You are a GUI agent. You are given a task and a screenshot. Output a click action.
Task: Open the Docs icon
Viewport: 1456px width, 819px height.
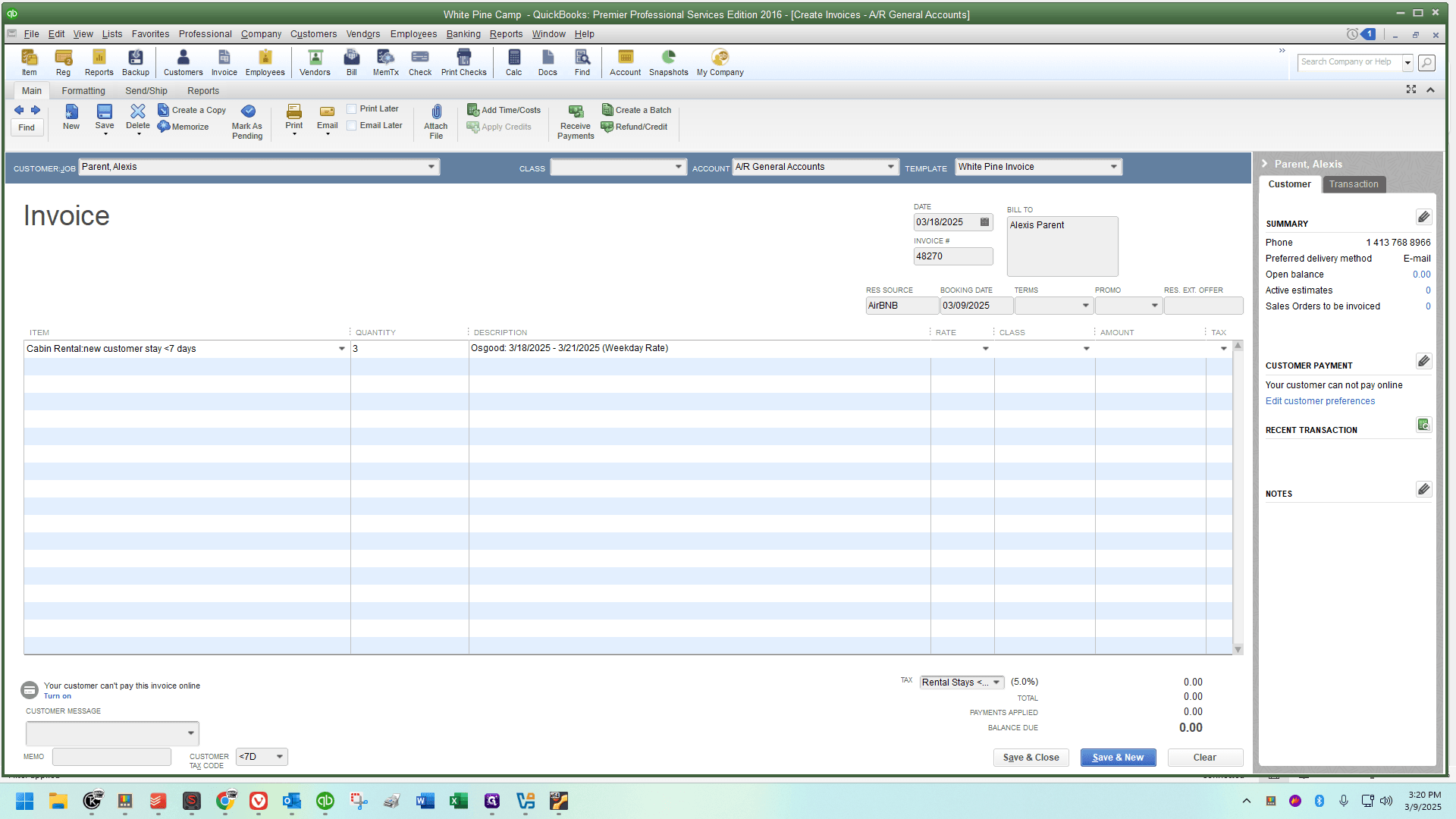(x=548, y=62)
